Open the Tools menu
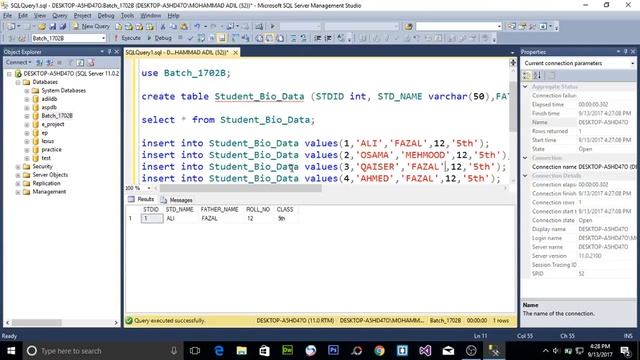Viewport: 640px width, 360px height. 127,16
